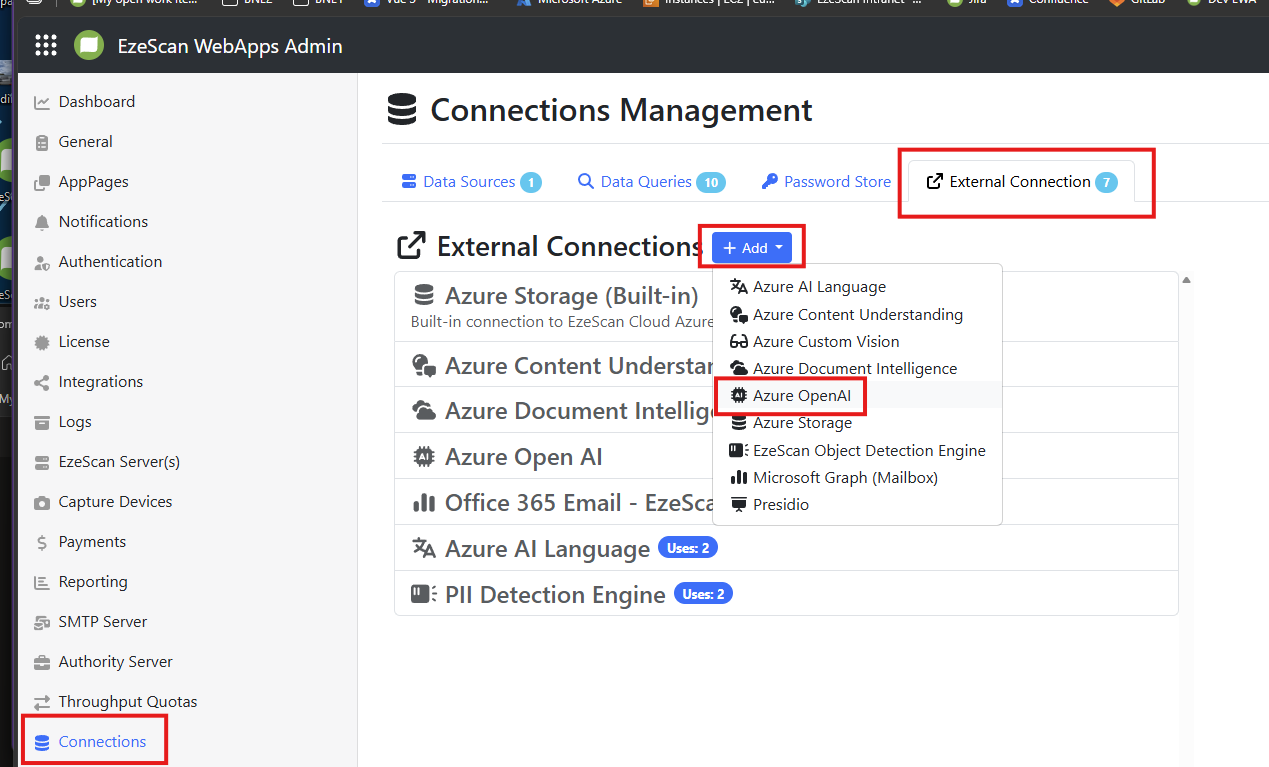Click the Reporting list icon
Screen dimensions: 1269x767
[x=42, y=582]
